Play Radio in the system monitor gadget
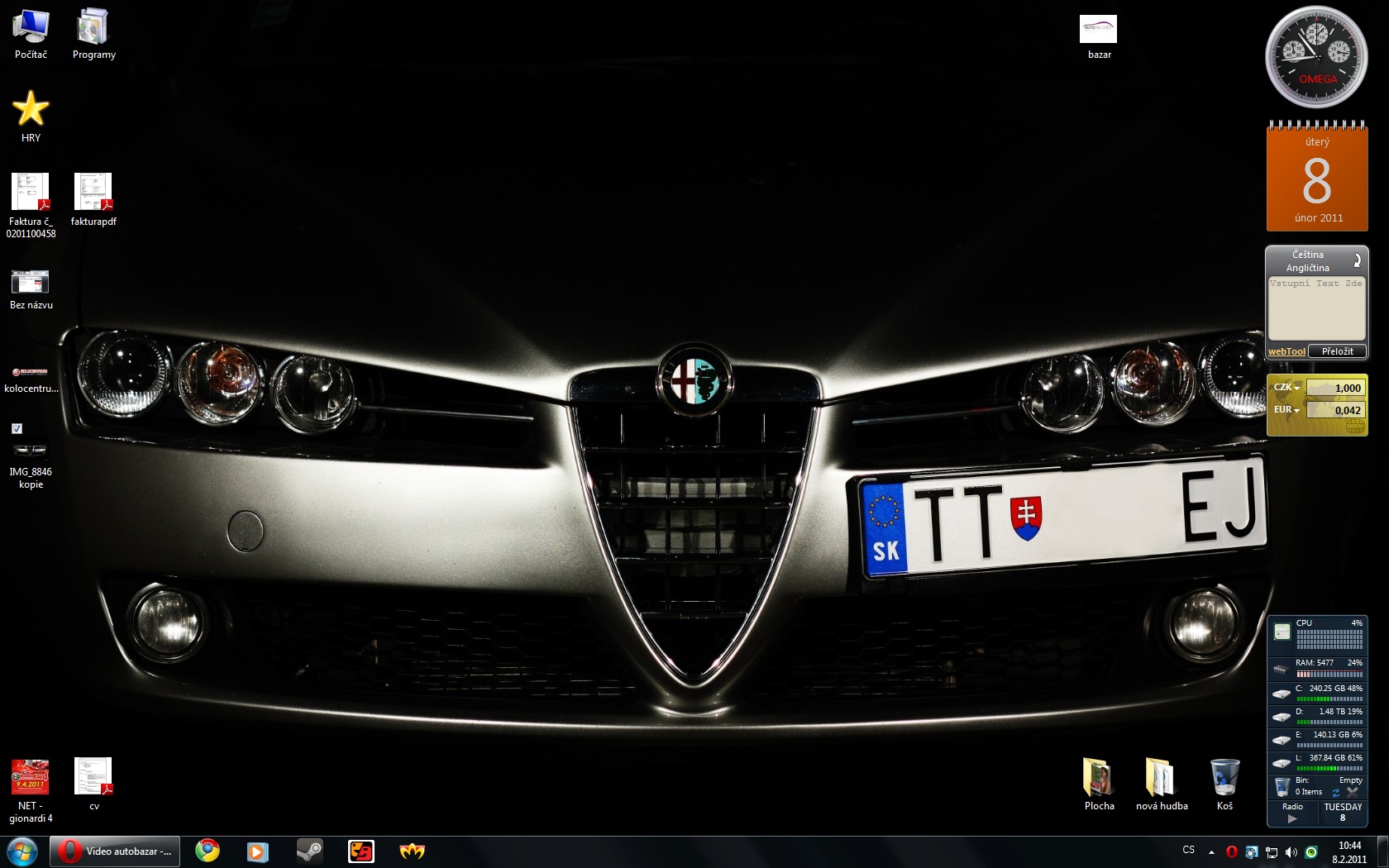1389x868 pixels. (1292, 818)
